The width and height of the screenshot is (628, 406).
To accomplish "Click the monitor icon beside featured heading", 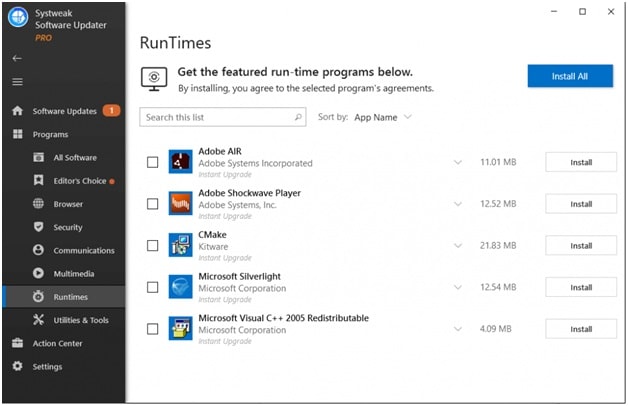I will point(154,79).
